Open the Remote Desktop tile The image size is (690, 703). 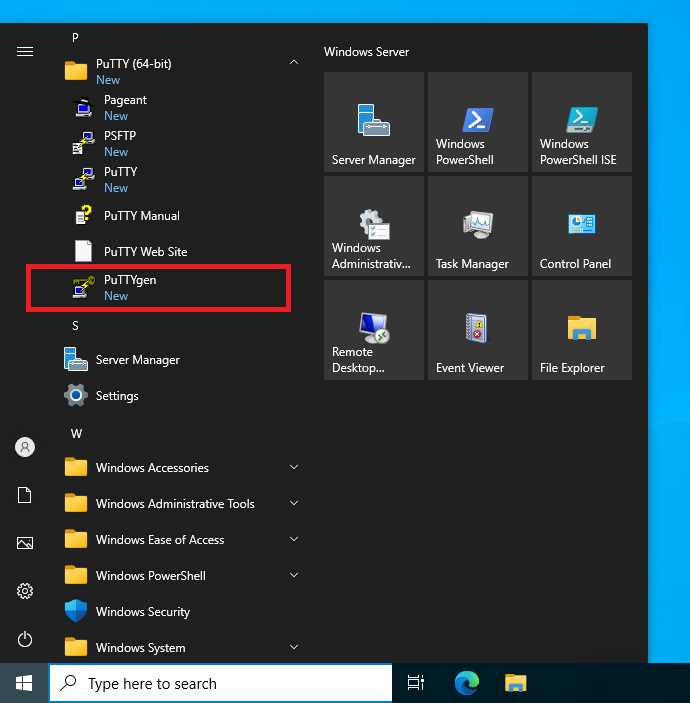[x=374, y=330]
